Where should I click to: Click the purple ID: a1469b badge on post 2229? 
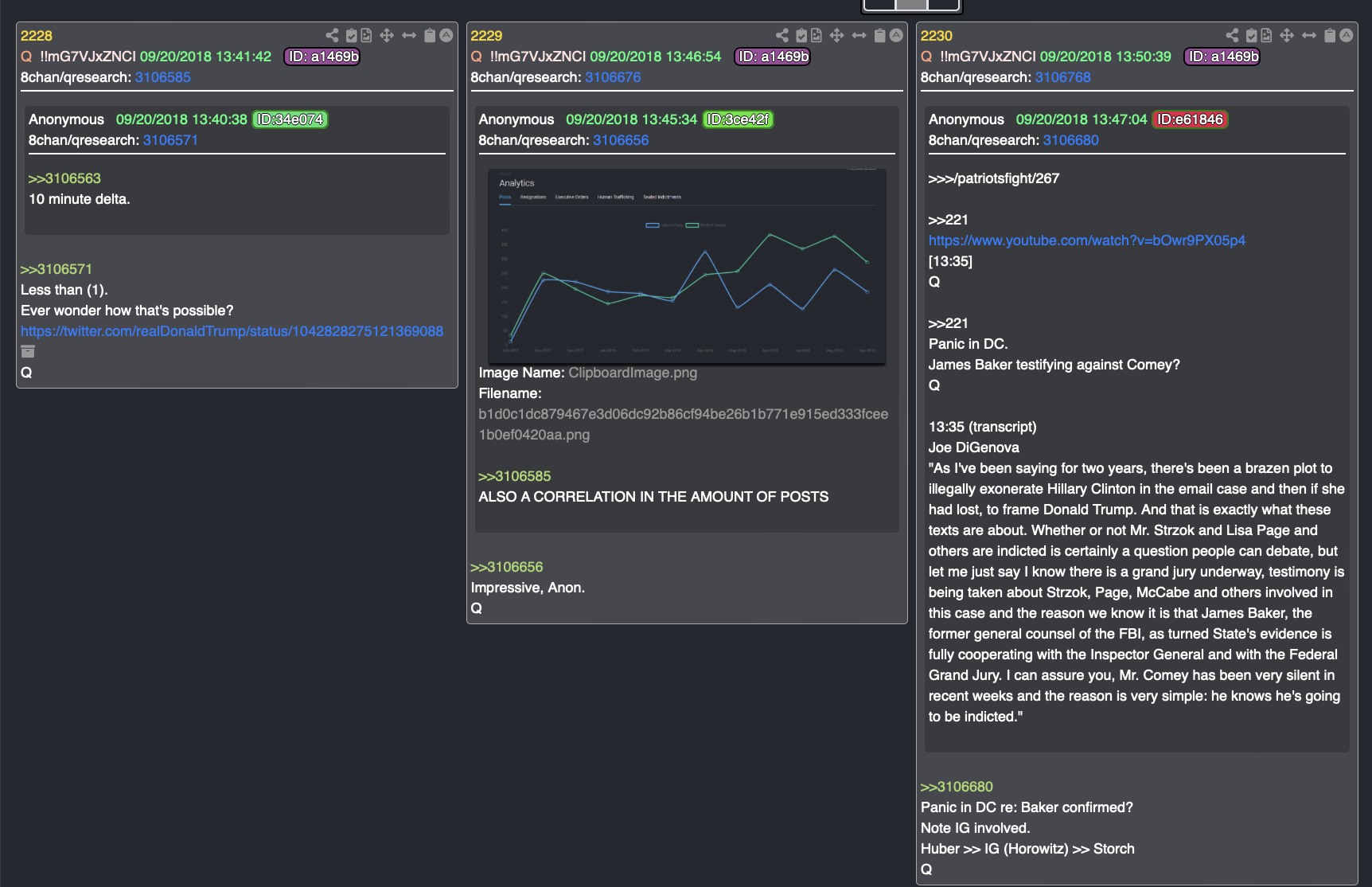pyautogui.click(x=773, y=57)
